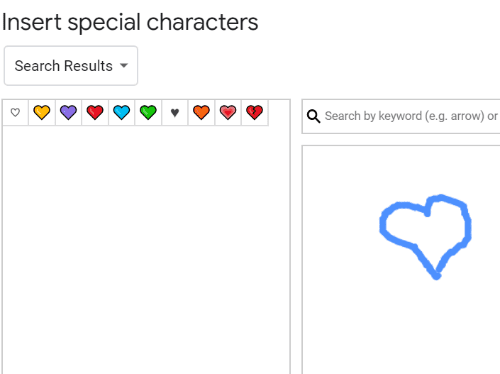The width and height of the screenshot is (500, 374).
Task: Choose the broken heart emoji
Action: (255, 112)
